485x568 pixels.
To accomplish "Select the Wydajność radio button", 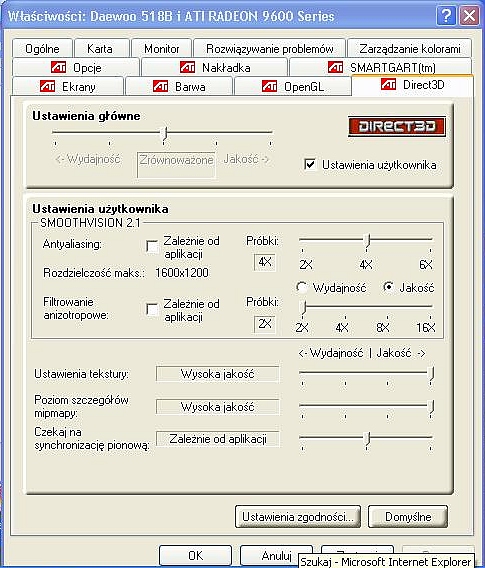I will (301, 288).
